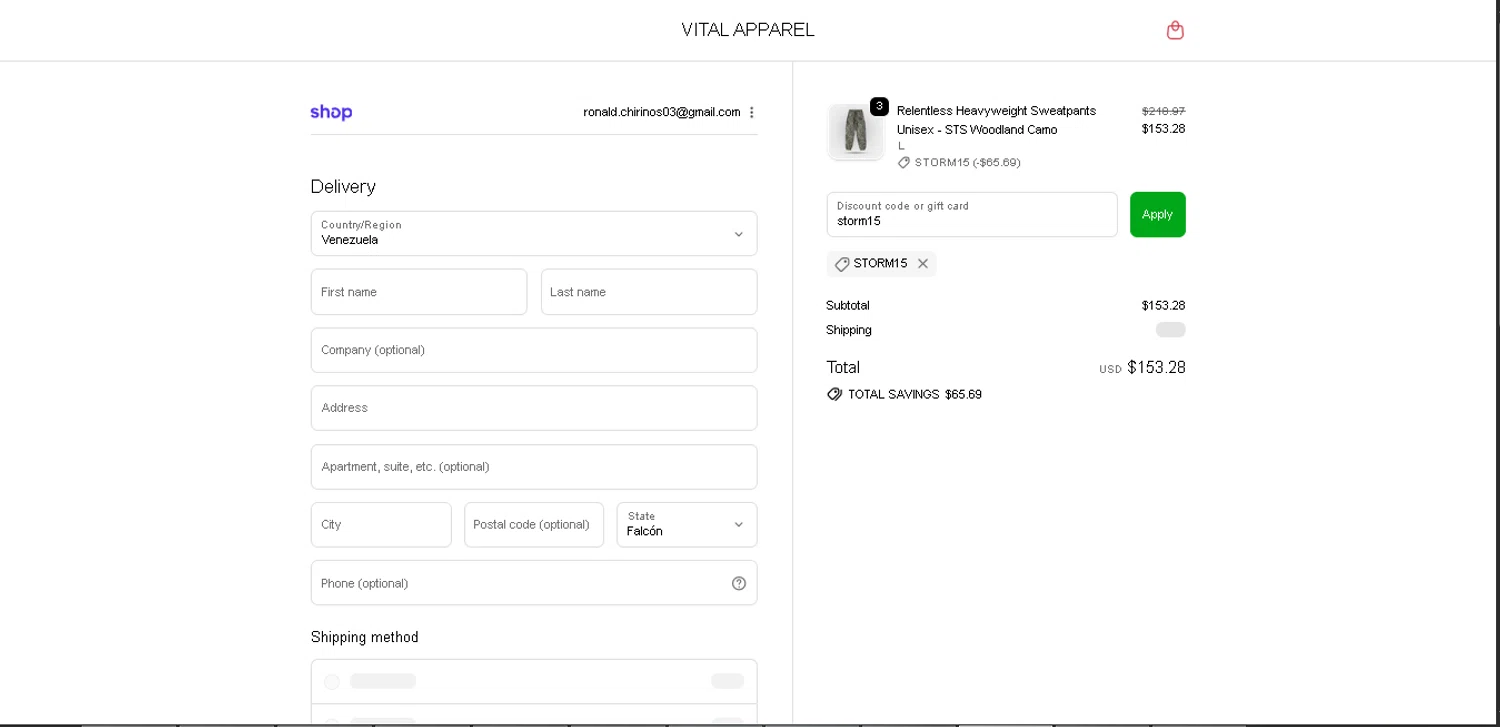Click the First name field
Image resolution: width=1500 pixels, height=727 pixels.
(419, 292)
